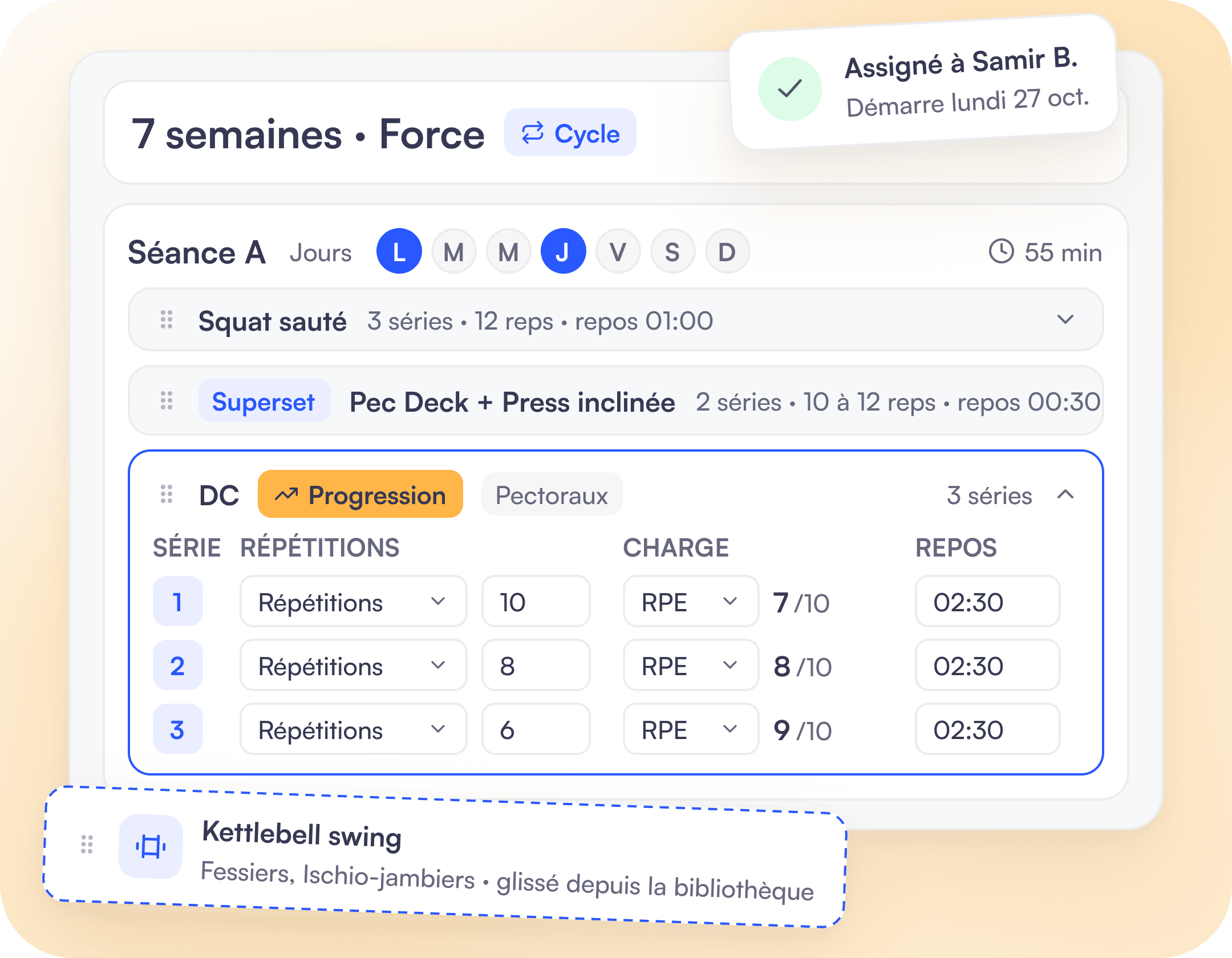Select série number 1 badge
1232x958 pixels.
click(178, 602)
